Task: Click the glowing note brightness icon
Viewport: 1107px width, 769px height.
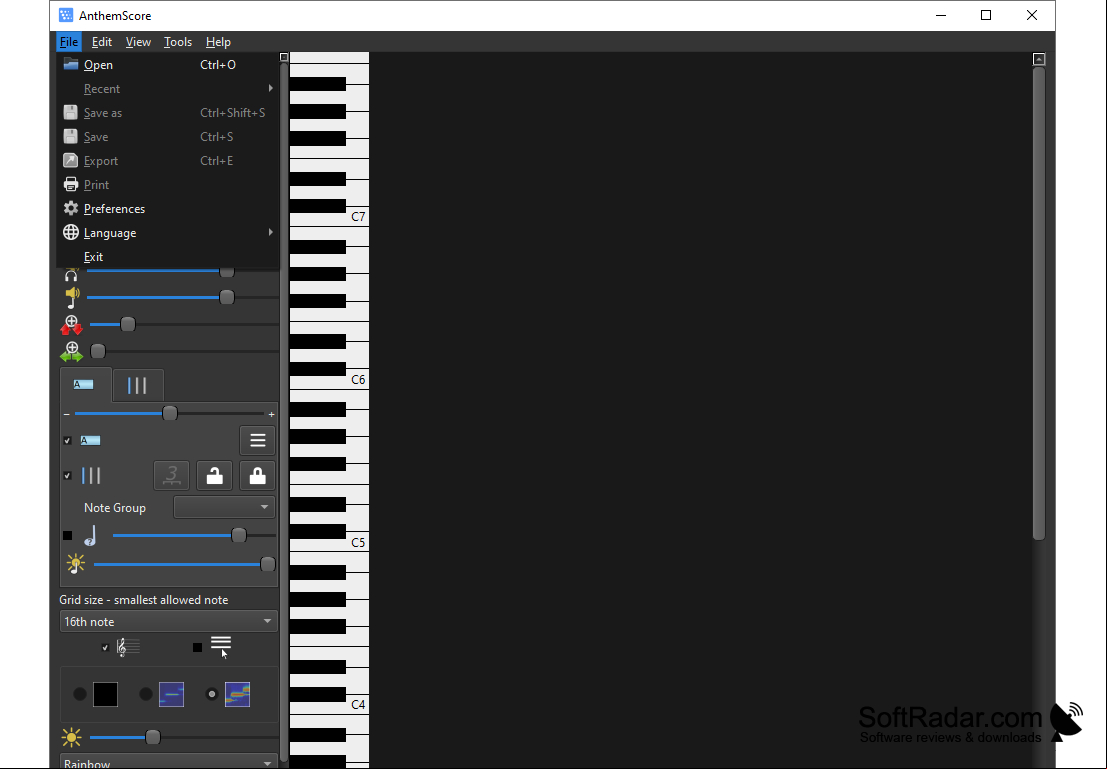Action: (x=76, y=564)
